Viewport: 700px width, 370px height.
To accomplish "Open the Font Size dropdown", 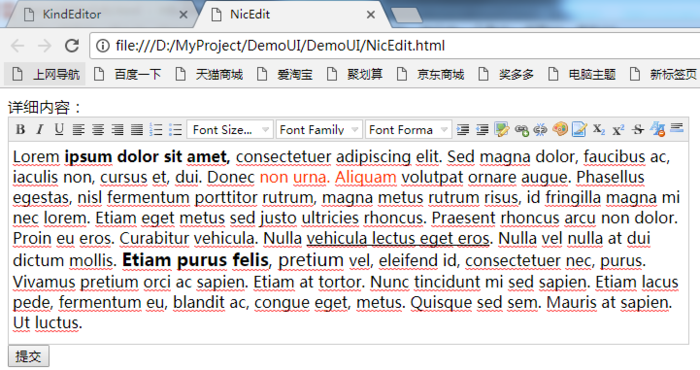I will [230, 129].
